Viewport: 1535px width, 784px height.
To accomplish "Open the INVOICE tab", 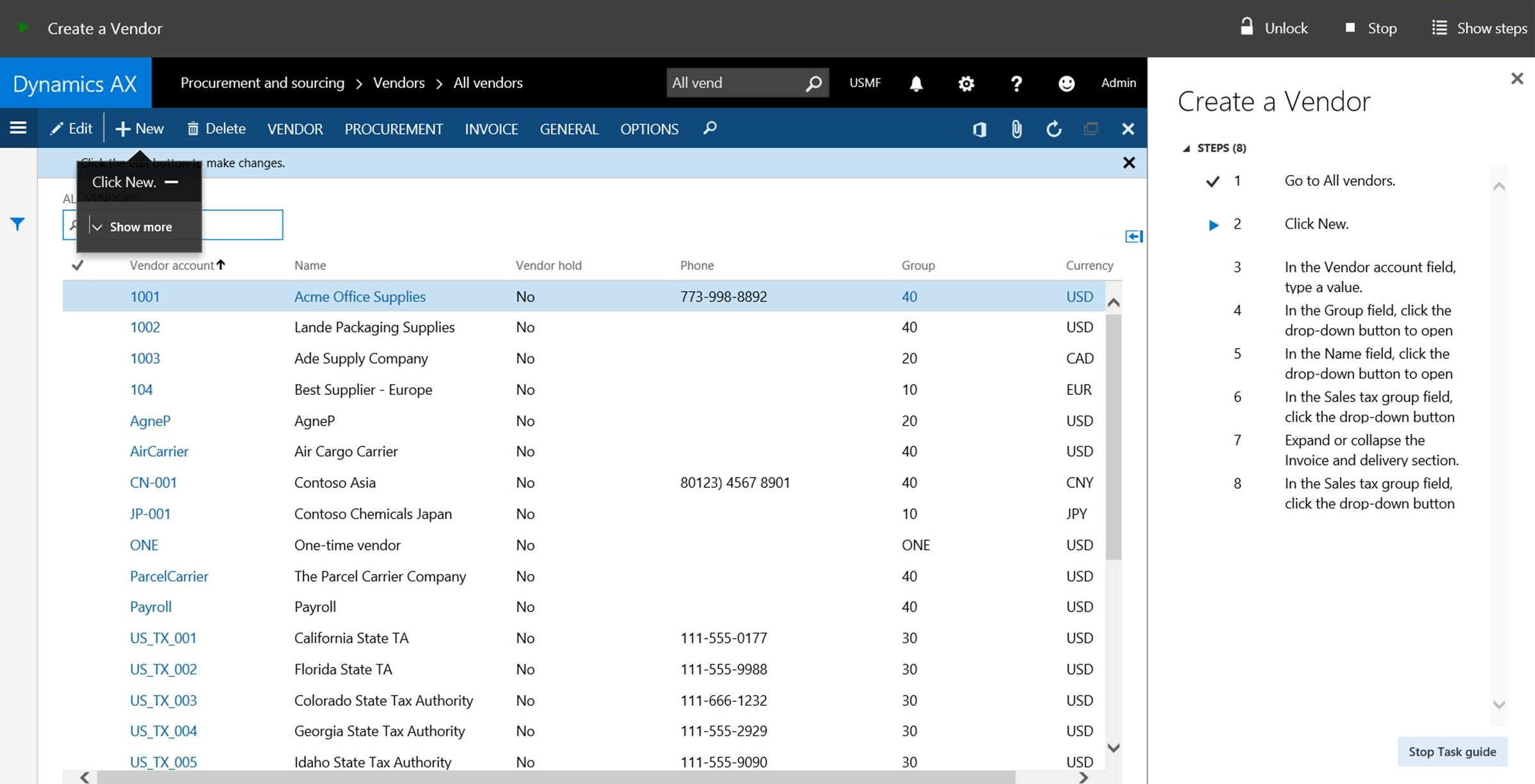I will click(491, 129).
